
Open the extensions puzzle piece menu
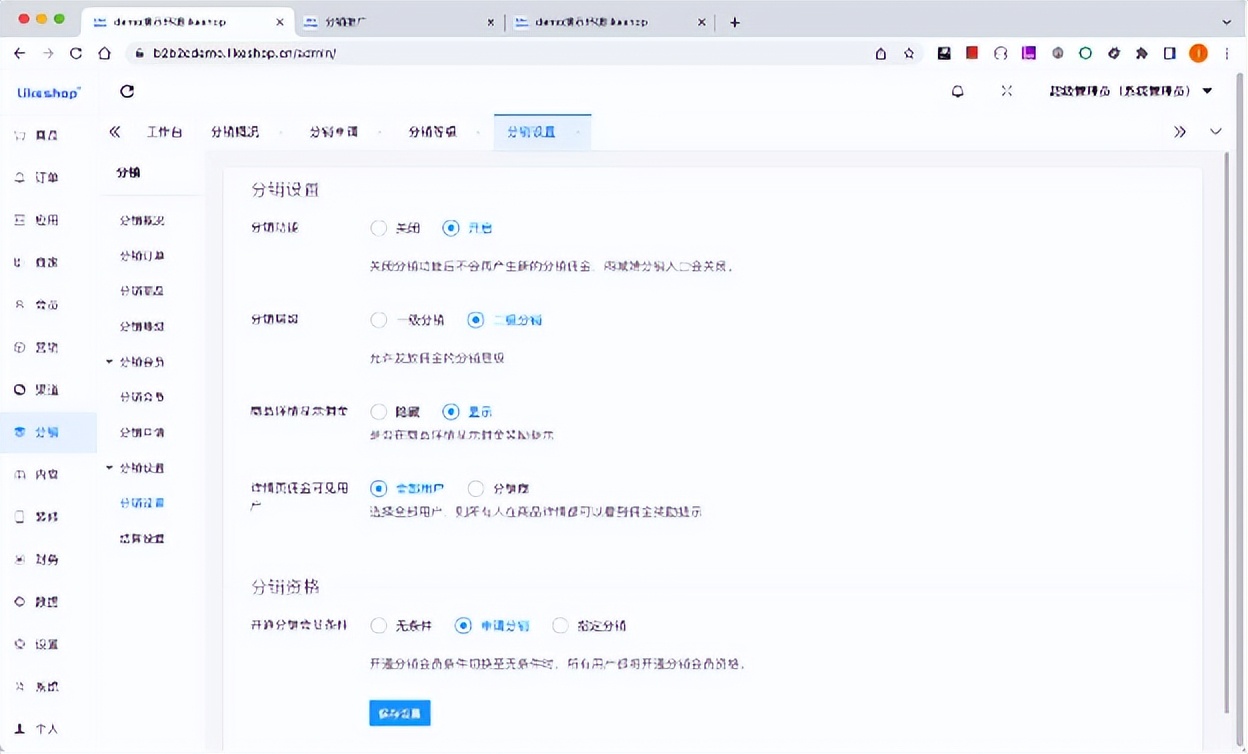1141,53
